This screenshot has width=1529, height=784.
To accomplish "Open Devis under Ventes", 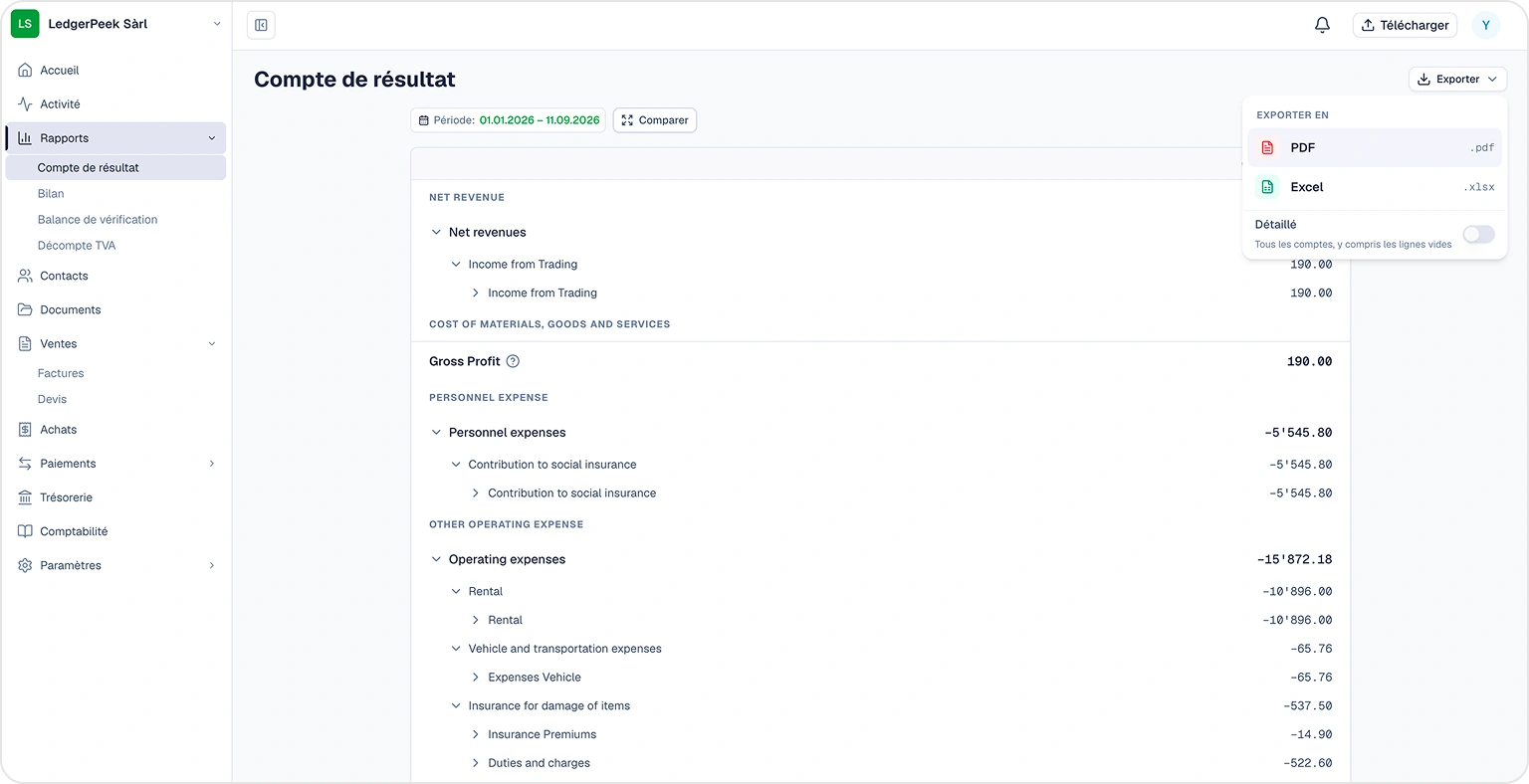I will (52, 400).
